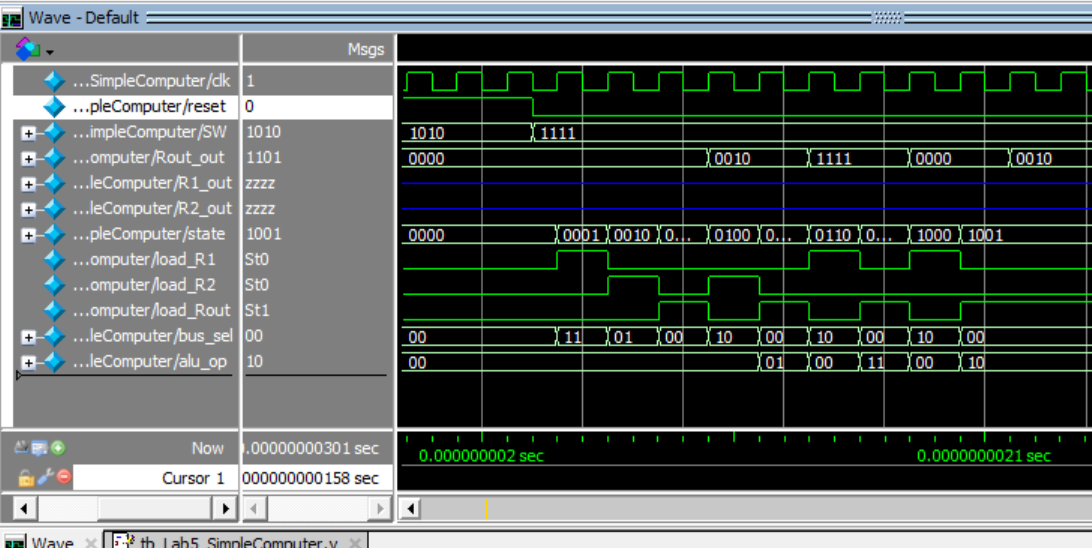Expand the alu_op signal bus

(28, 362)
